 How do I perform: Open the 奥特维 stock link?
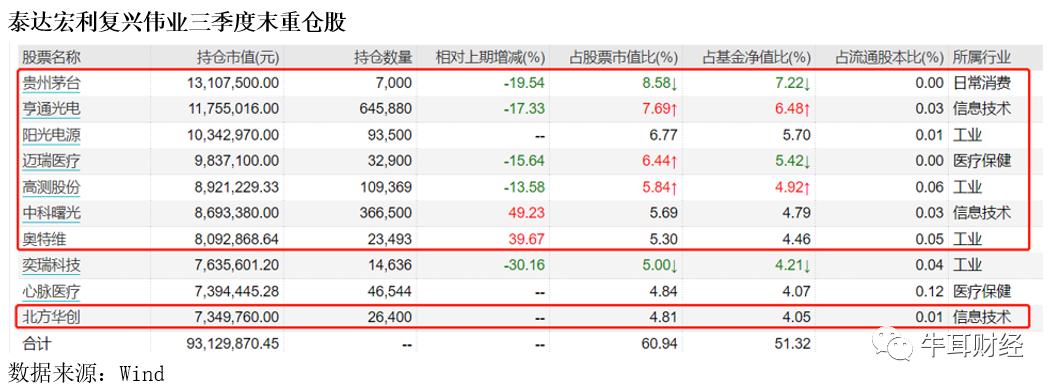pyautogui.click(x=44, y=239)
